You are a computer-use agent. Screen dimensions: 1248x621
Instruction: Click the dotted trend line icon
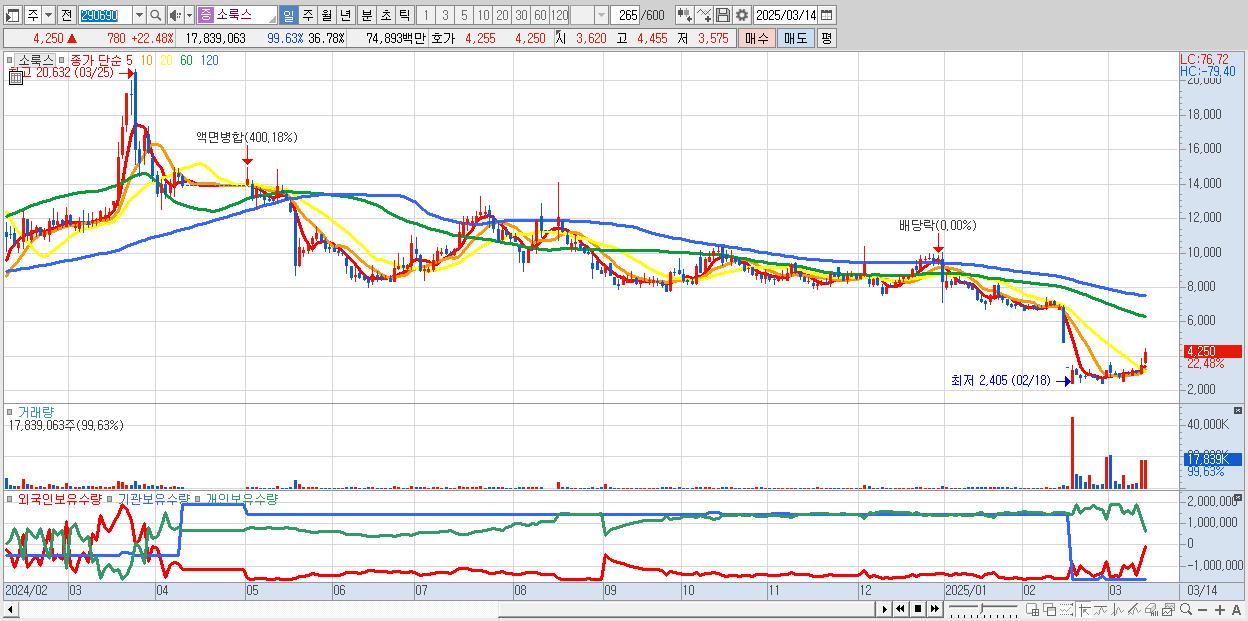[1066, 609]
